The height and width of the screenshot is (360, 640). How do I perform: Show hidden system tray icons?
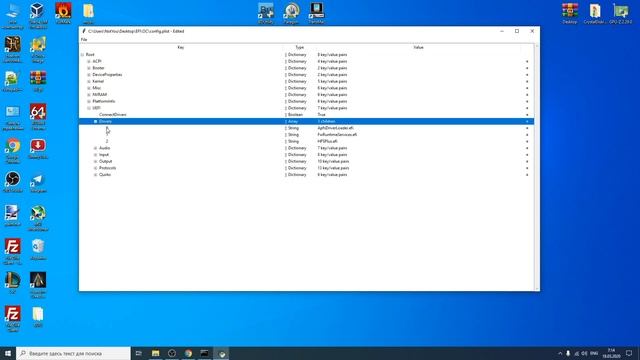pyautogui.click(x=560, y=353)
